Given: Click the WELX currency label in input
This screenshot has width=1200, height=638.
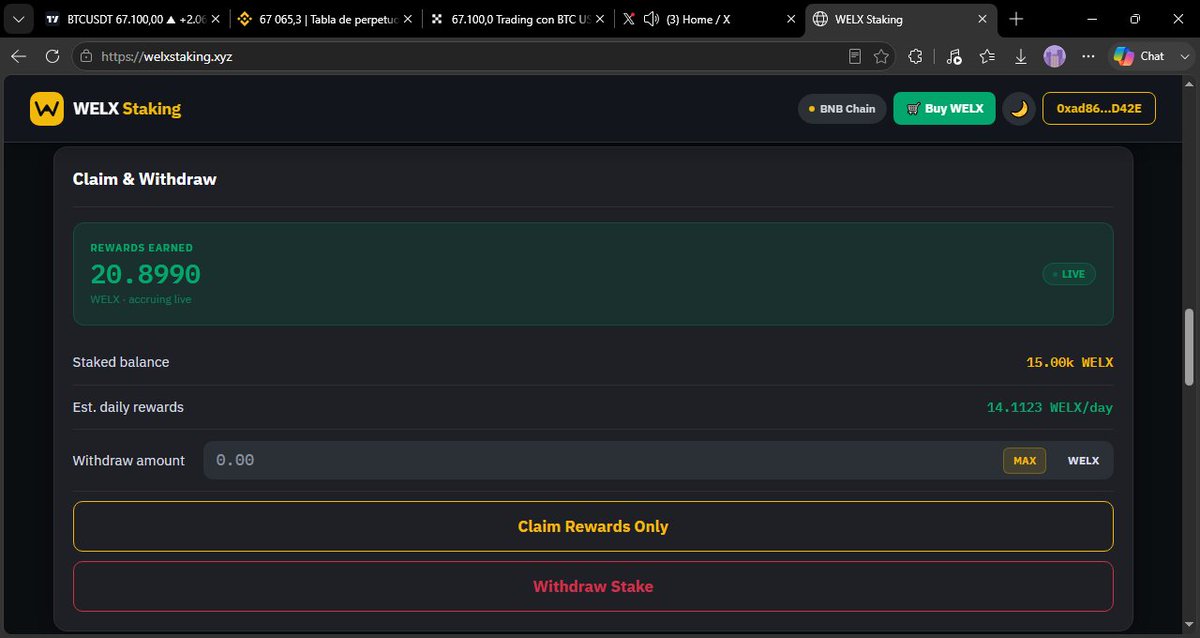Looking at the screenshot, I should click(x=1083, y=460).
